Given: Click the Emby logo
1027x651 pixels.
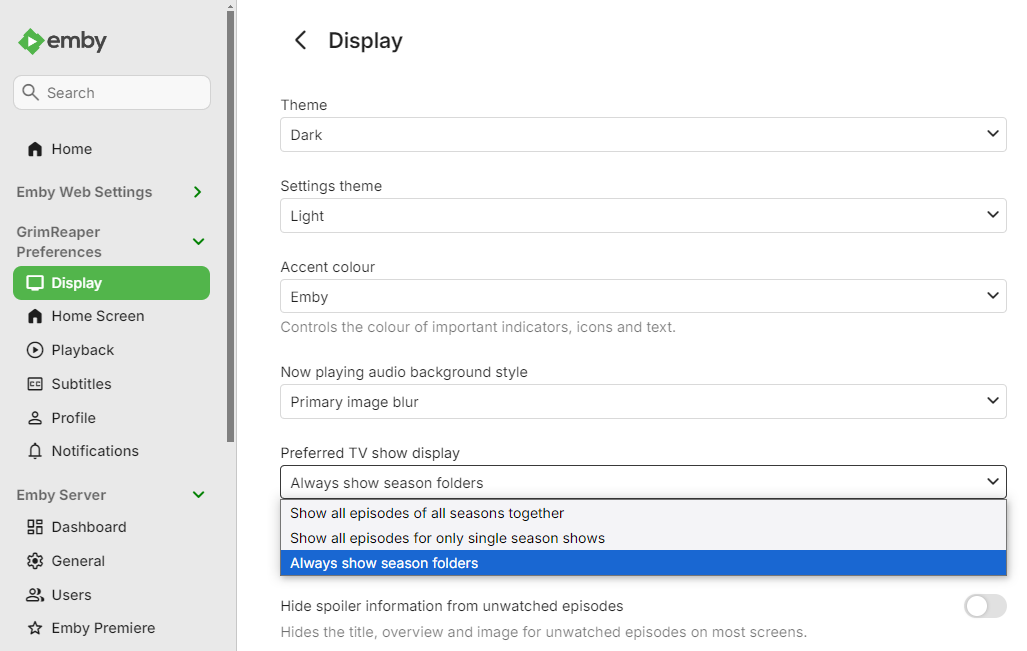Looking at the screenshot, I should tap(62, 41).
